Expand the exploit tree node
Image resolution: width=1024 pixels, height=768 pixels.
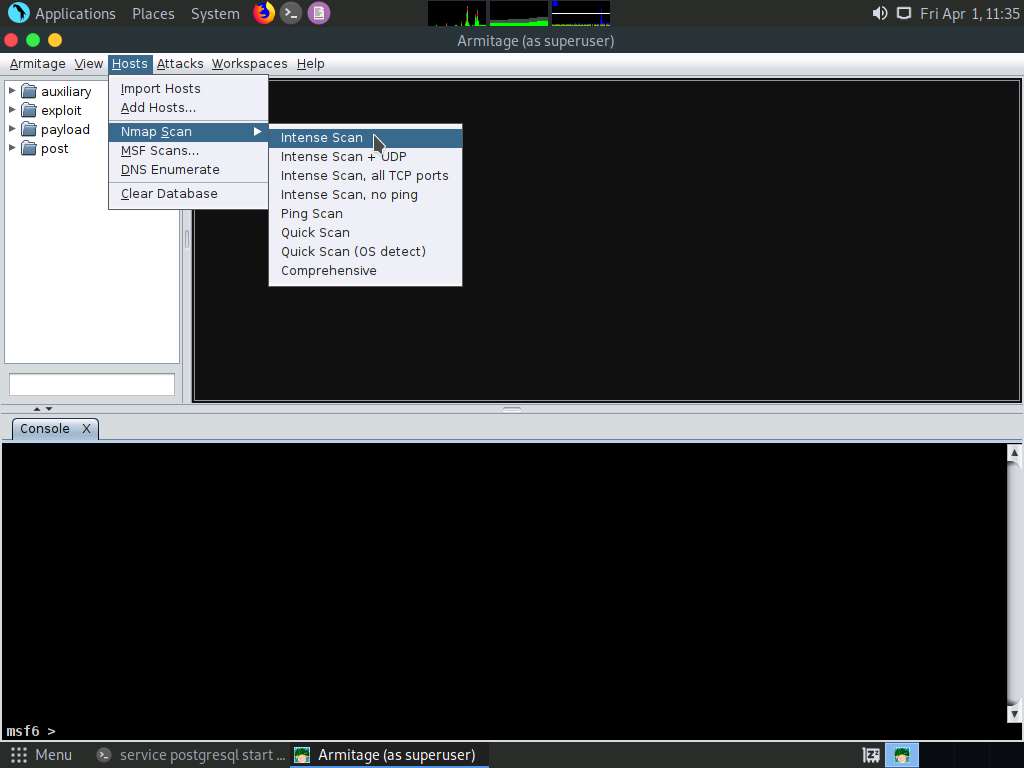pos(12,110)
